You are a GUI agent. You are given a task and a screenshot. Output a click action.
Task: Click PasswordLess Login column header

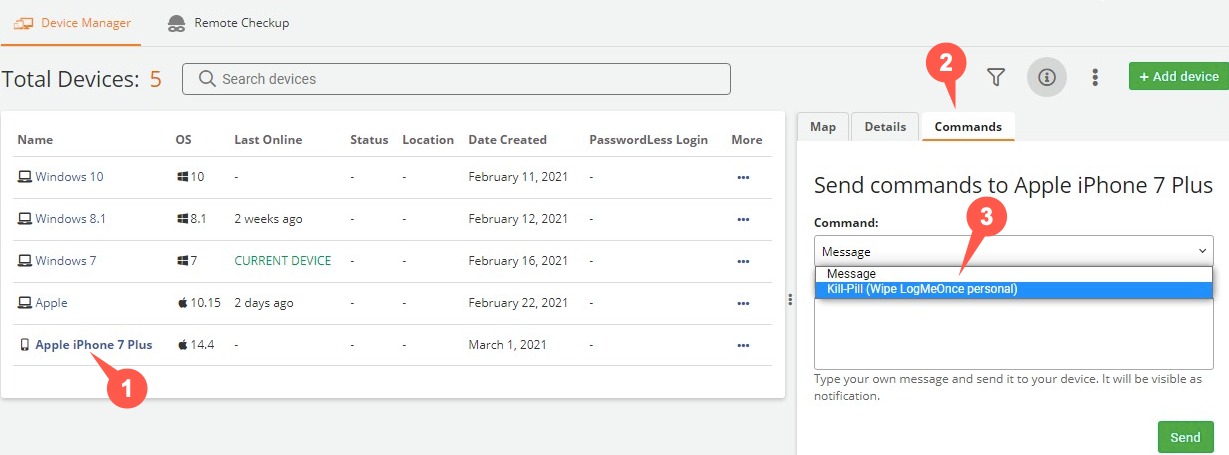[x=648, y=140]
